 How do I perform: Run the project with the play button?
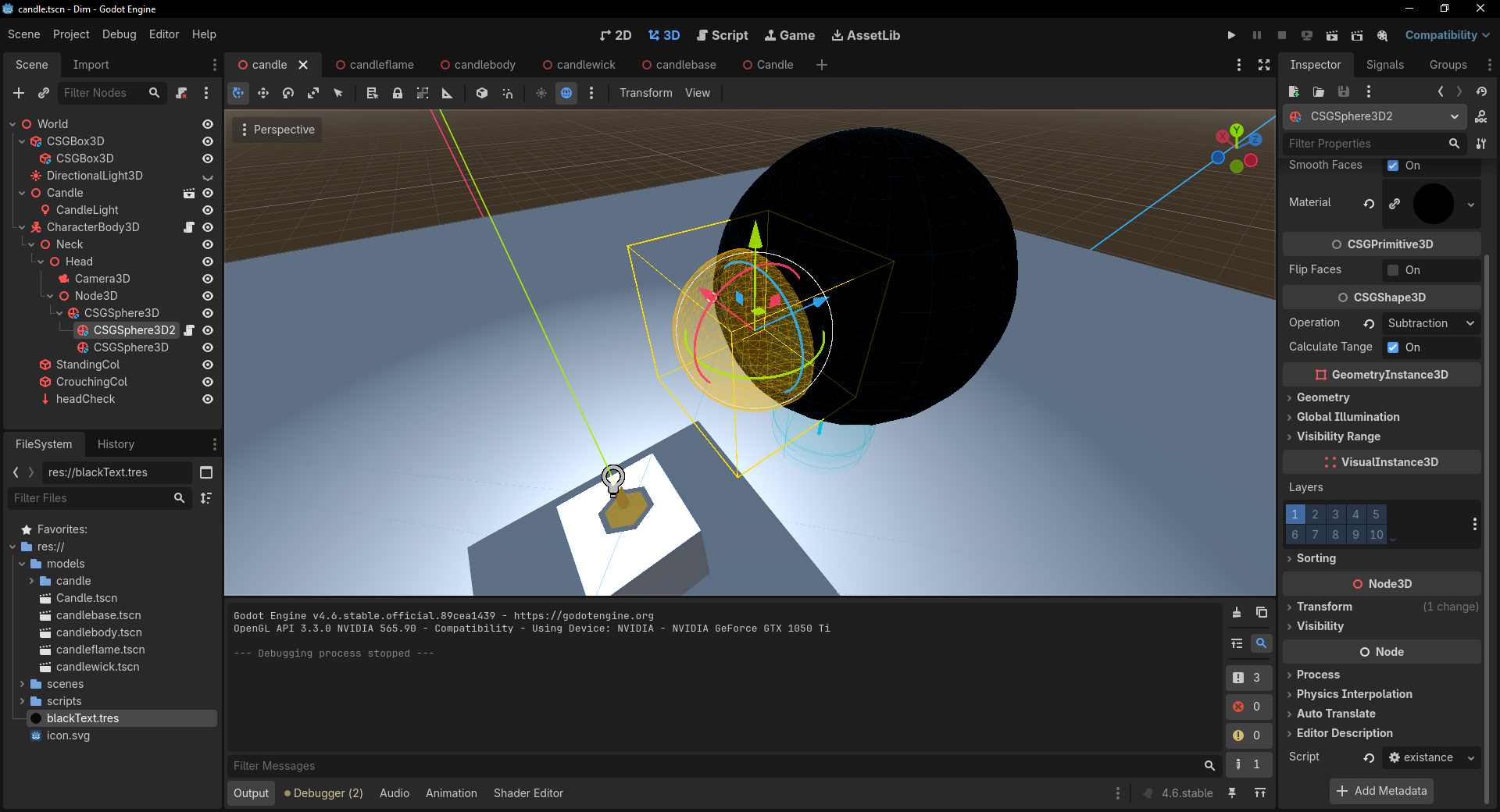1231,35
